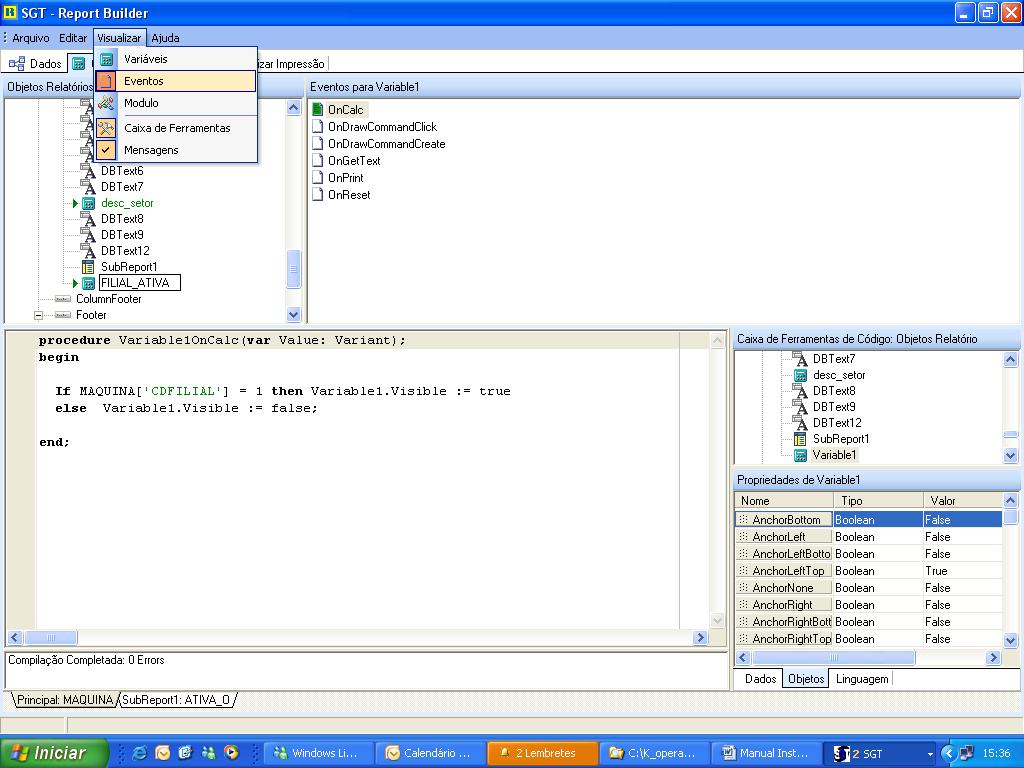
Task: Click the Modulo icon in Visualizar menu
Action: pos(107,103)
